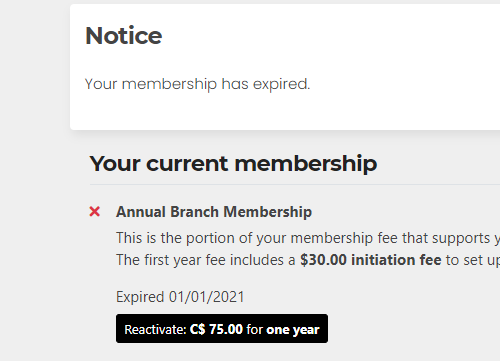Click the divider under 'Your current membership'
The width and height of the screenshot is (500, 361).
click(x=295, y=184)
